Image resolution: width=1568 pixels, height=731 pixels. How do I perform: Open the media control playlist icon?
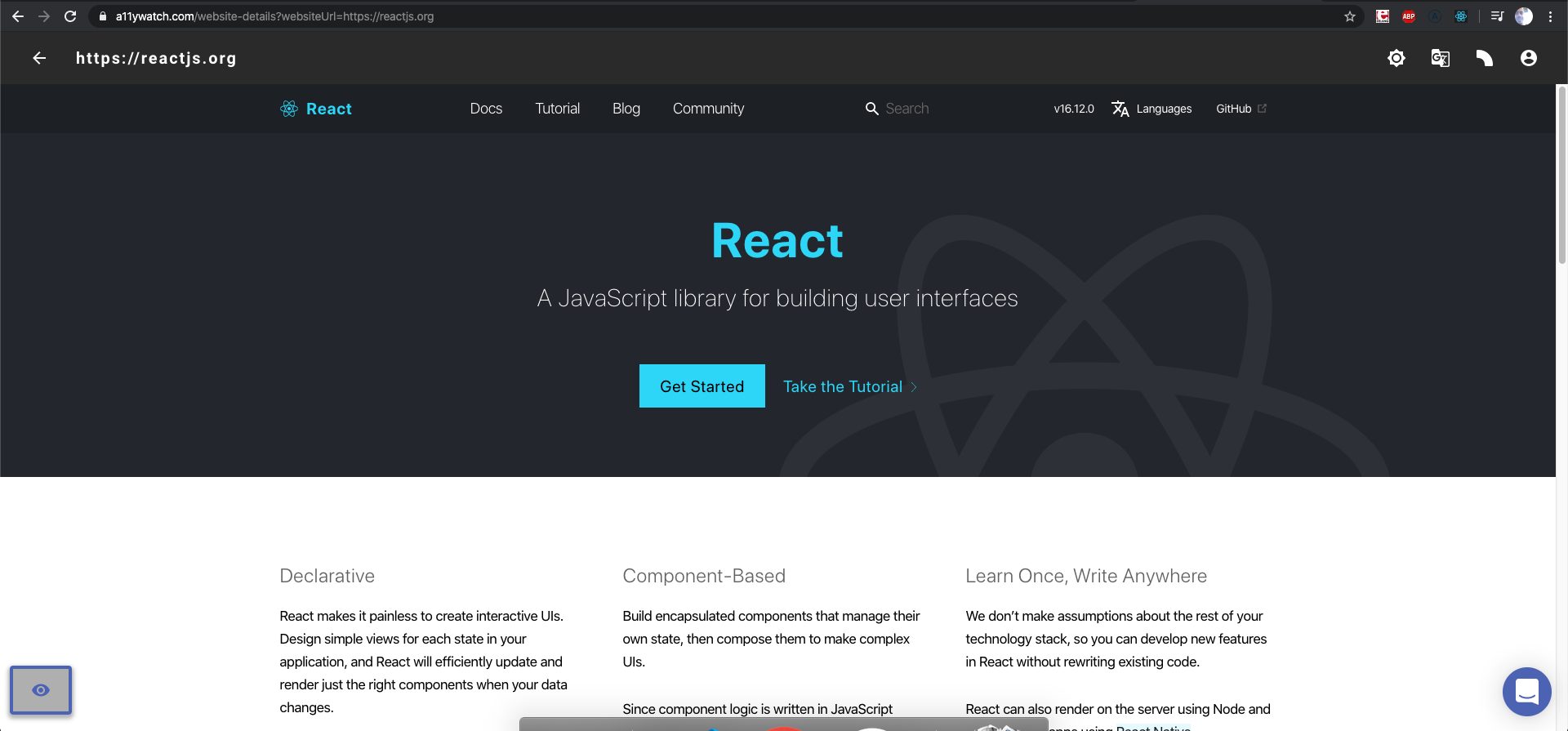point(1497,16)
